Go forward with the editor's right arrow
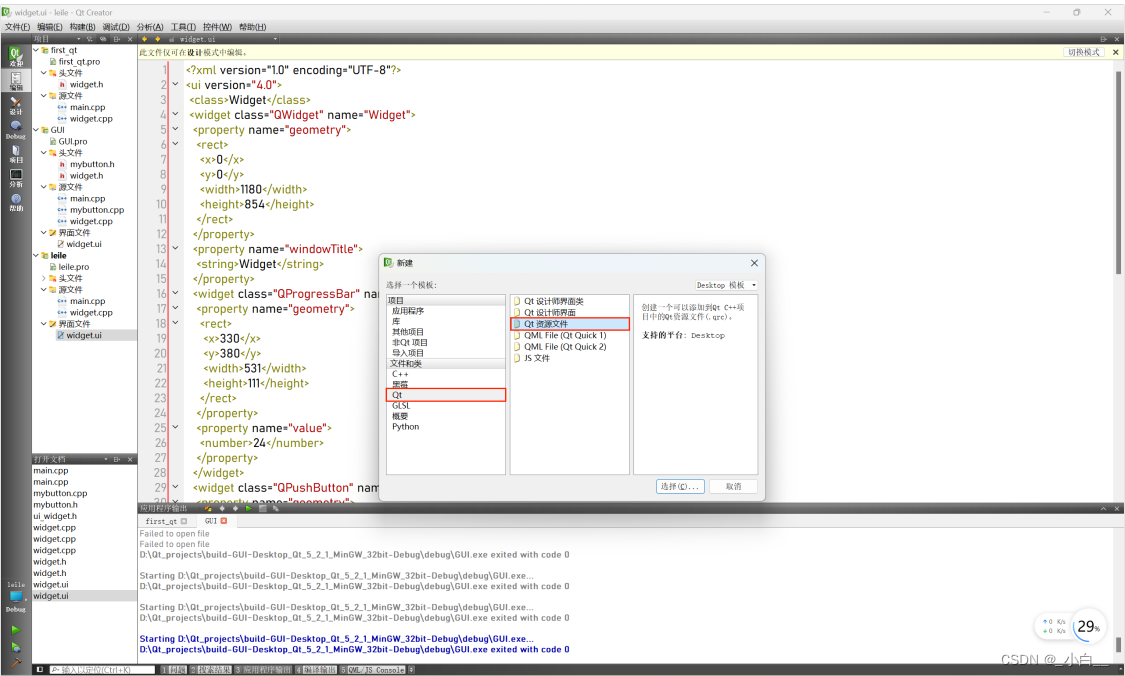The height and width of the screenshot is (676, 1125). tap(157, 39)
